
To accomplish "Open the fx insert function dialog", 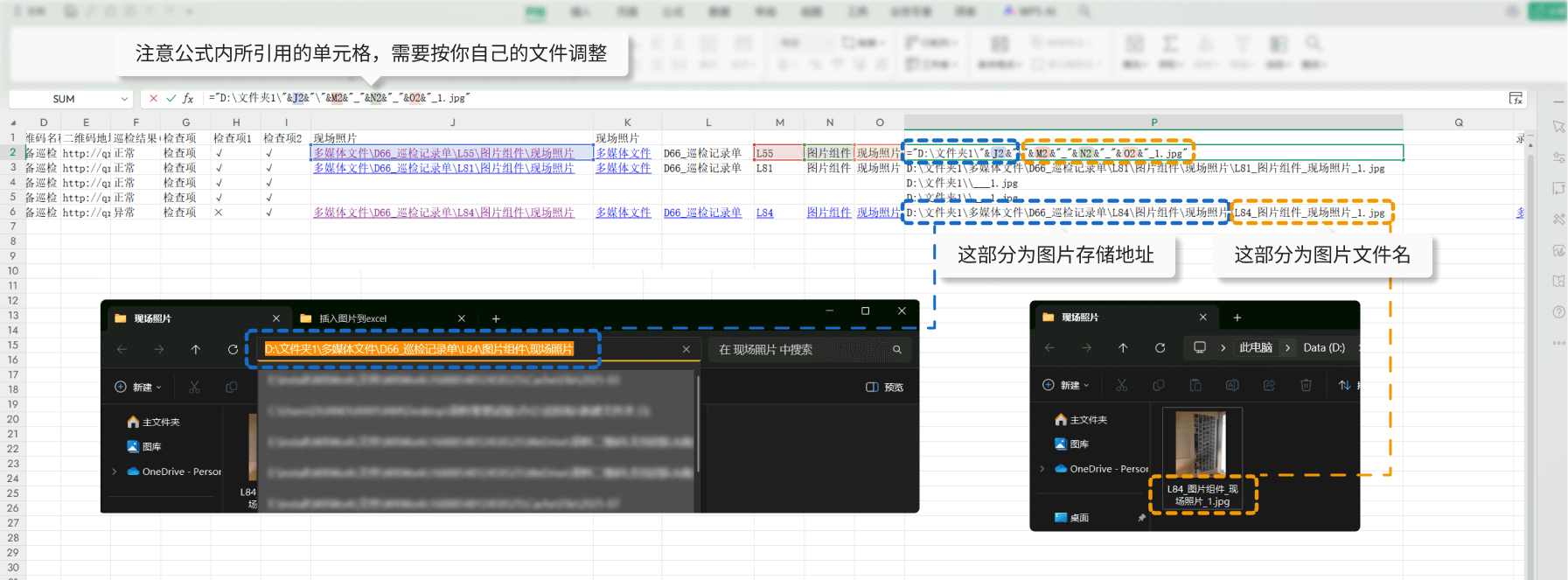I will click(188, 99).
